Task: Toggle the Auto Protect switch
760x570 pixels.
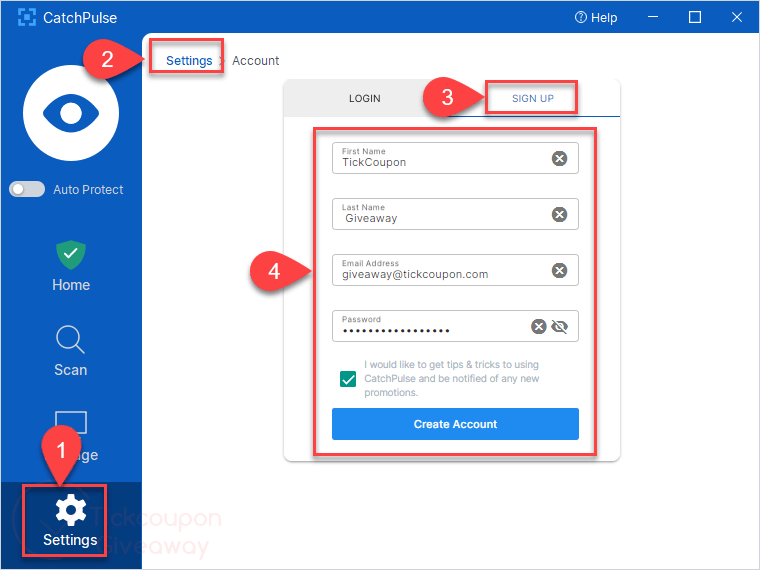Action: 27,189
